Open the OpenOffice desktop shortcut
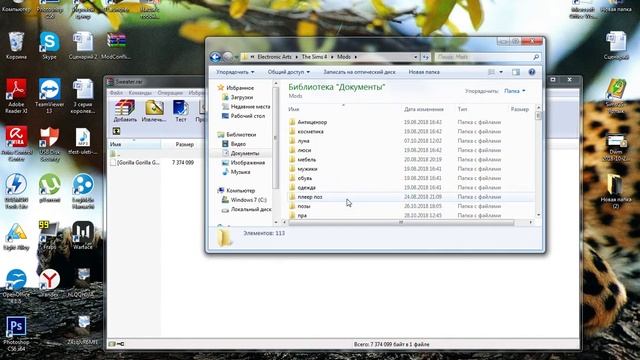Viewport: 640px width, 360px height. pyautogui.click(x=16, y=285)
